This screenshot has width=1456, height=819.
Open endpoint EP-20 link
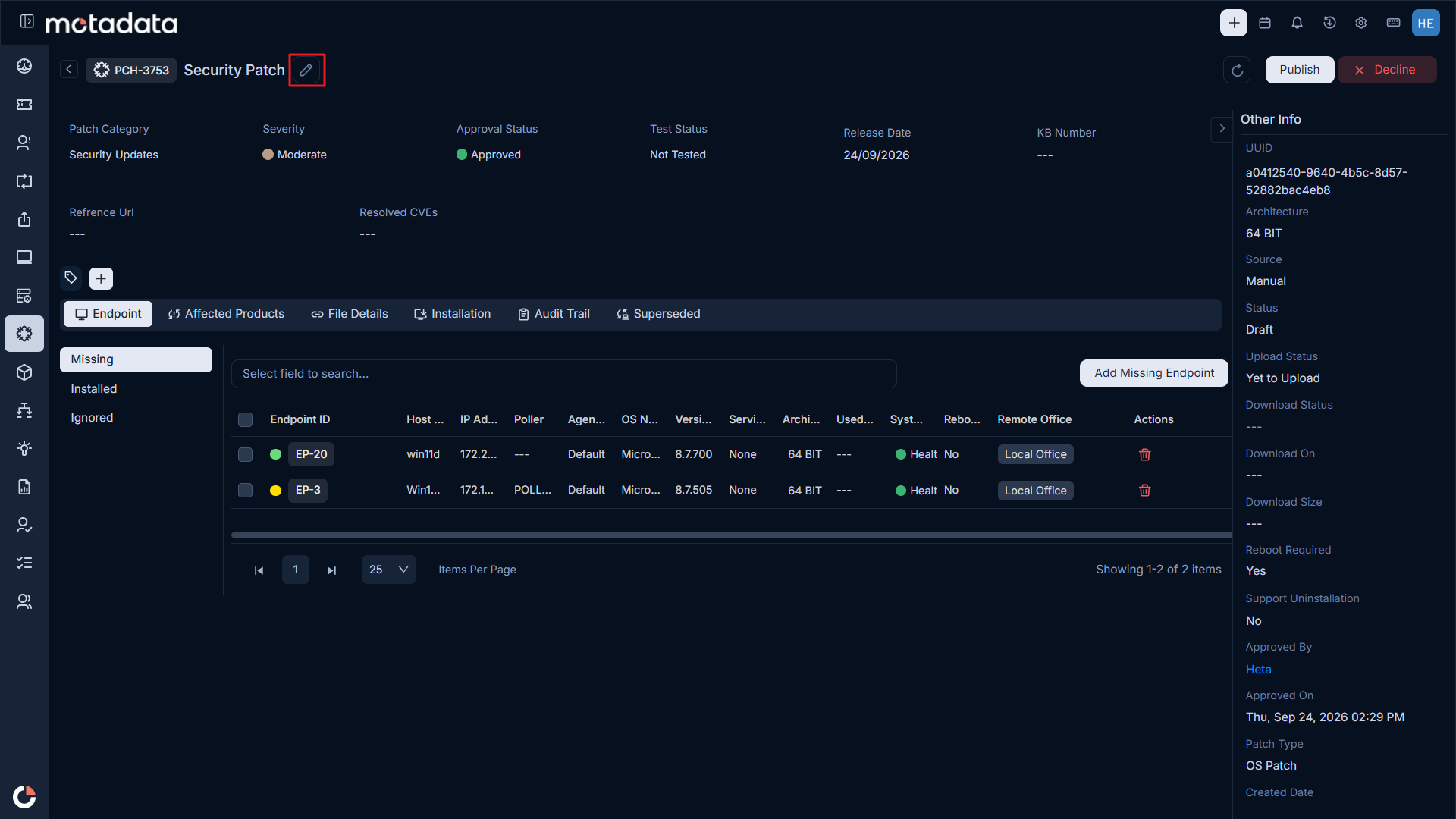[311, 454]
